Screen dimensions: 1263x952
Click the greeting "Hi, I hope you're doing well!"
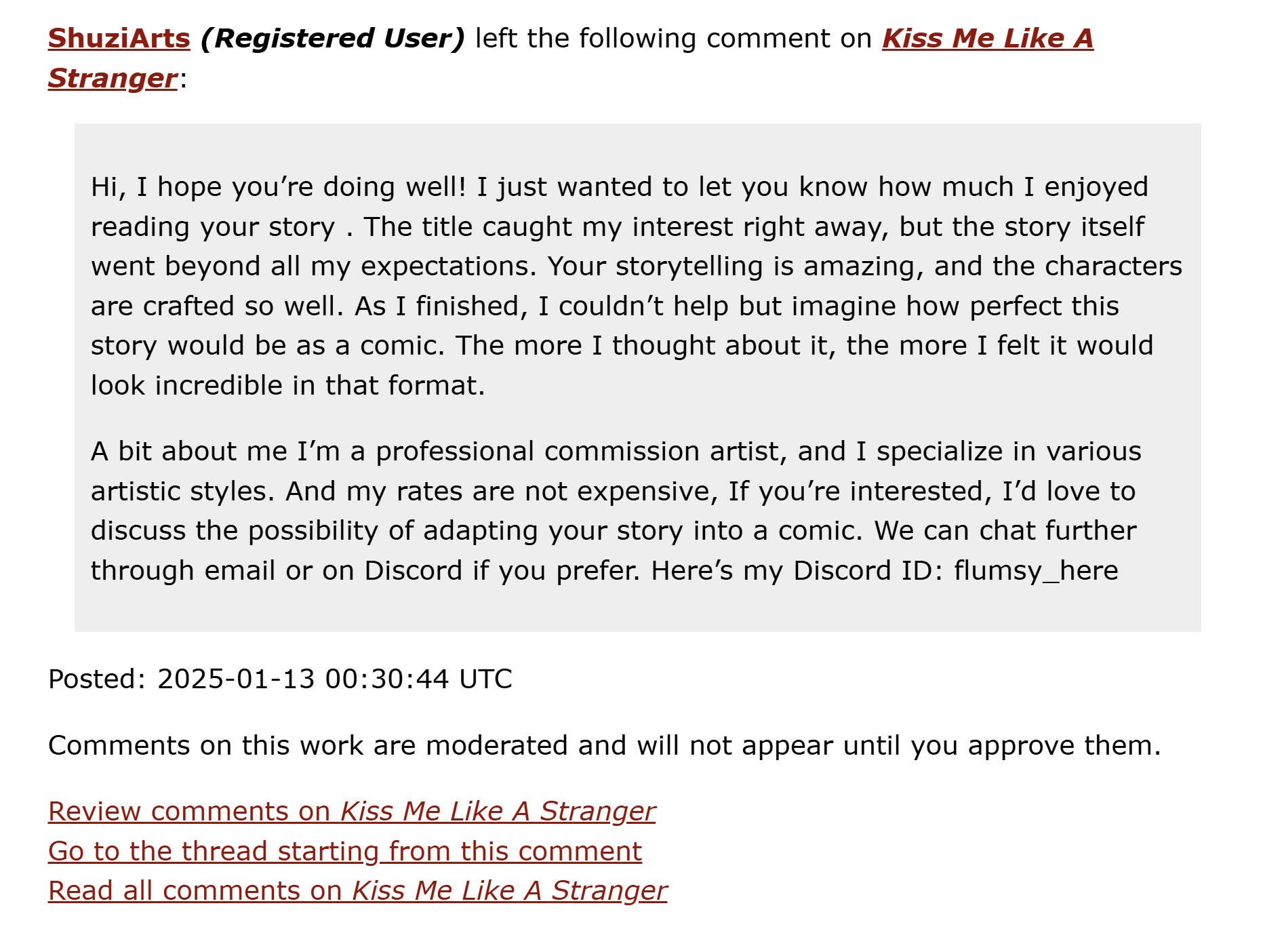click(279, 187)
